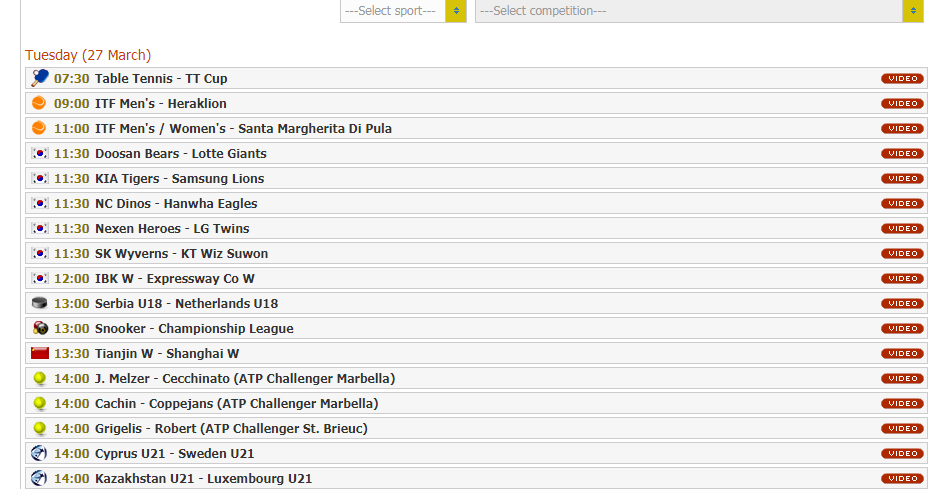The image size is (932, 489).
Task: Click the Korea flag icon beside NC Dinos
Action: pyautogui.click(x=40, y=203)
